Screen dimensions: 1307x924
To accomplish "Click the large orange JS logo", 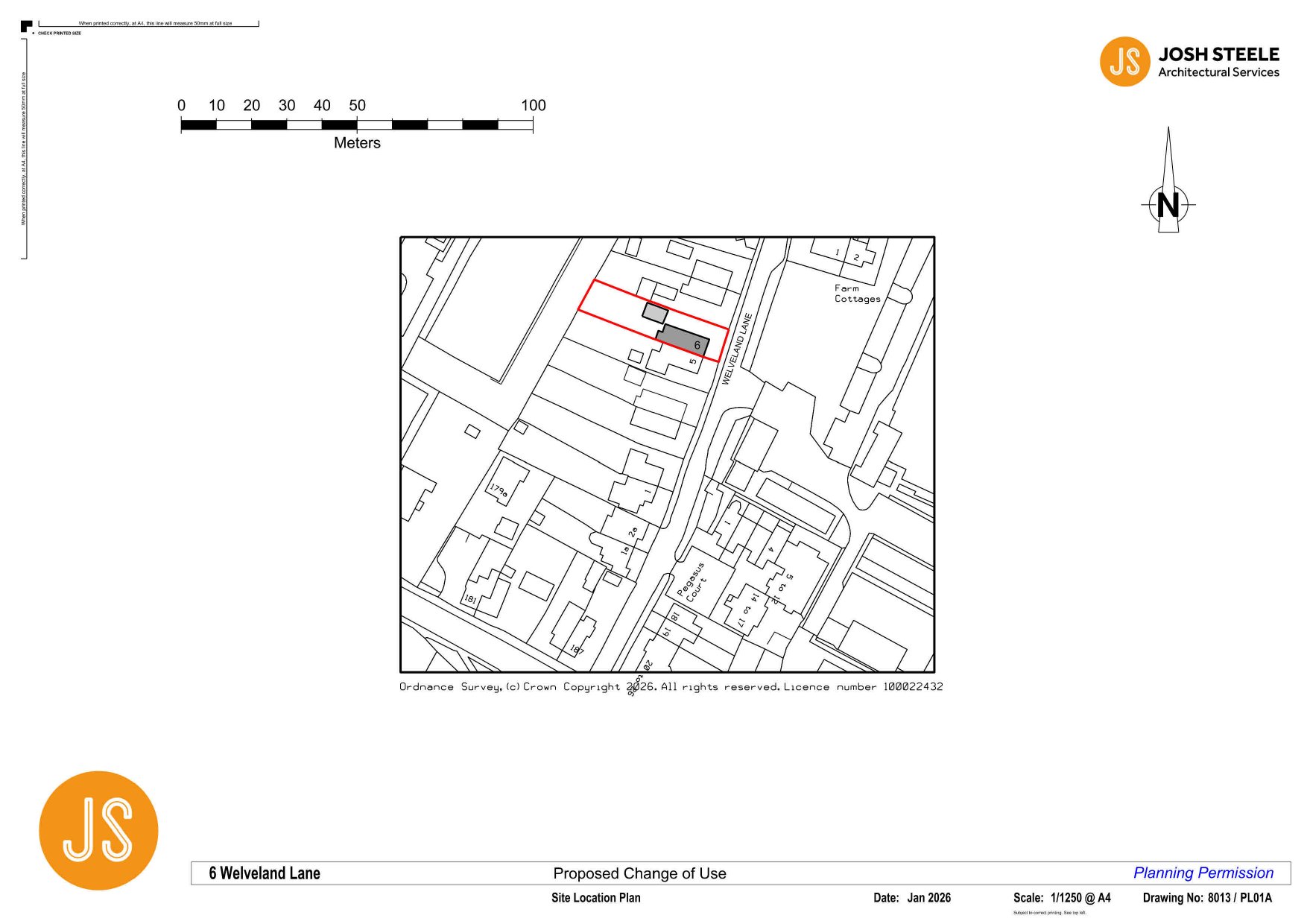I will pos(98,830).
